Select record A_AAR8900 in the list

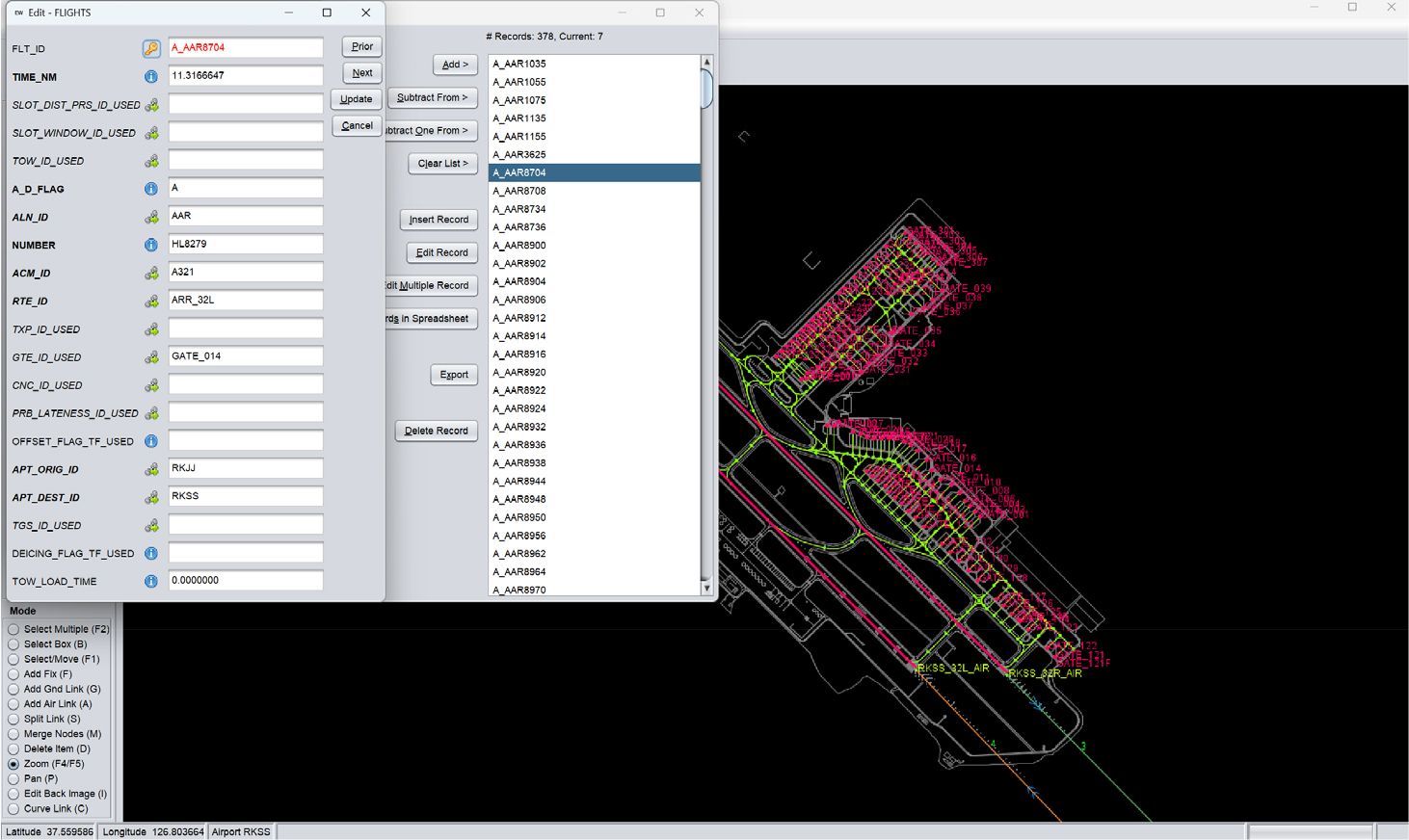tap(519, 246)
